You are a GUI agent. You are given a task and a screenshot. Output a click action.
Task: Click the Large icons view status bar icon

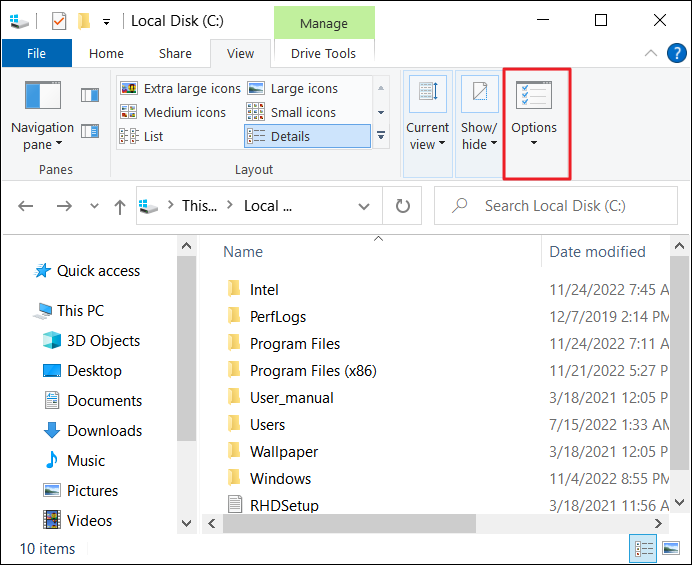pyautogui.click(x=671, y=549)
